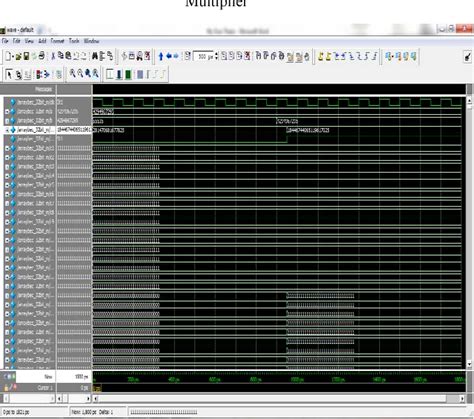Activate the Zoom Mode tool
The height and width of the screenshot is (419, 474).
point(18,74)
